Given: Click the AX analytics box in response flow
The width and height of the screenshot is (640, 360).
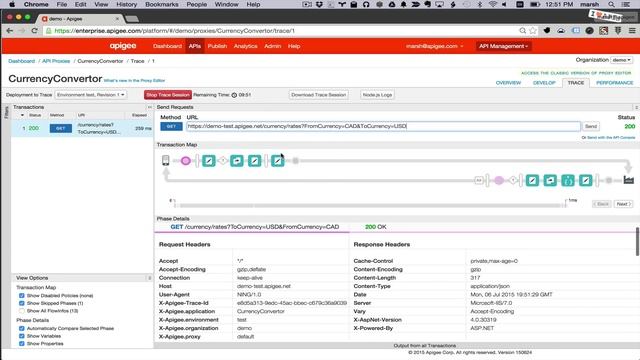Looking at the screenshot, I should (479, 180).
